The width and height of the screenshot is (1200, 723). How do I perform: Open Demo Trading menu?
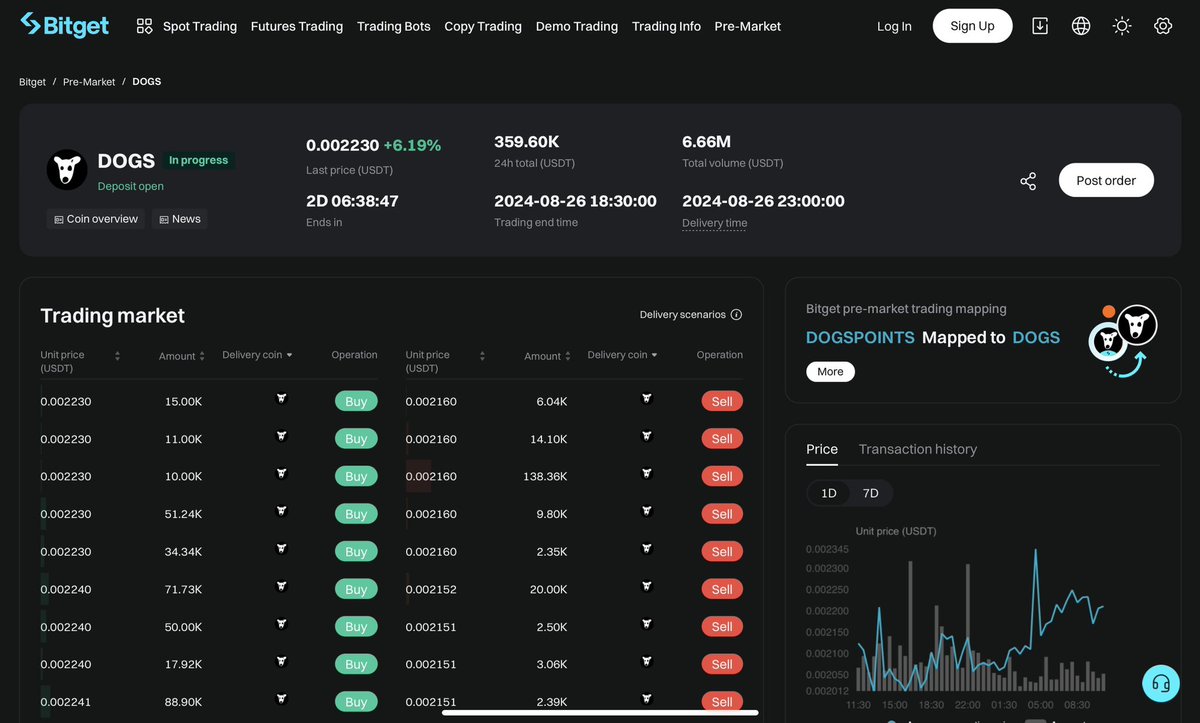pyautogui.click(x=577, y=26)
